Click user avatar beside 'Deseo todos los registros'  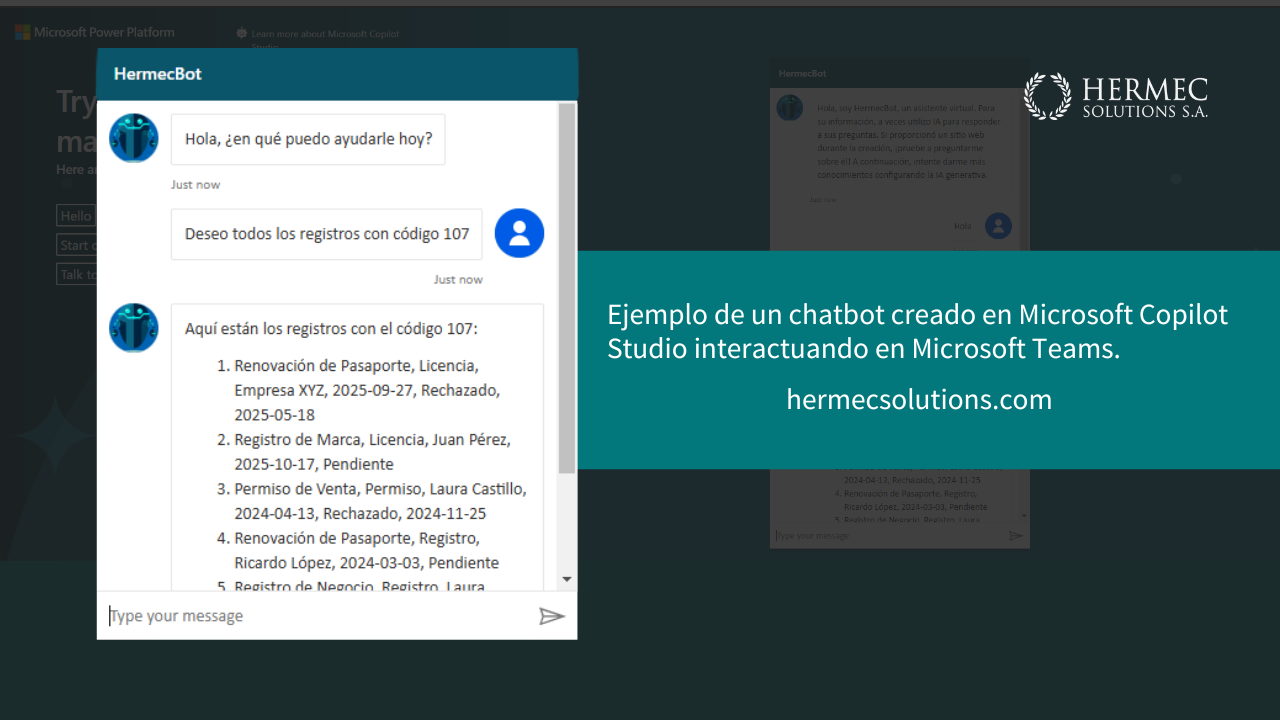tap(519, 233)
